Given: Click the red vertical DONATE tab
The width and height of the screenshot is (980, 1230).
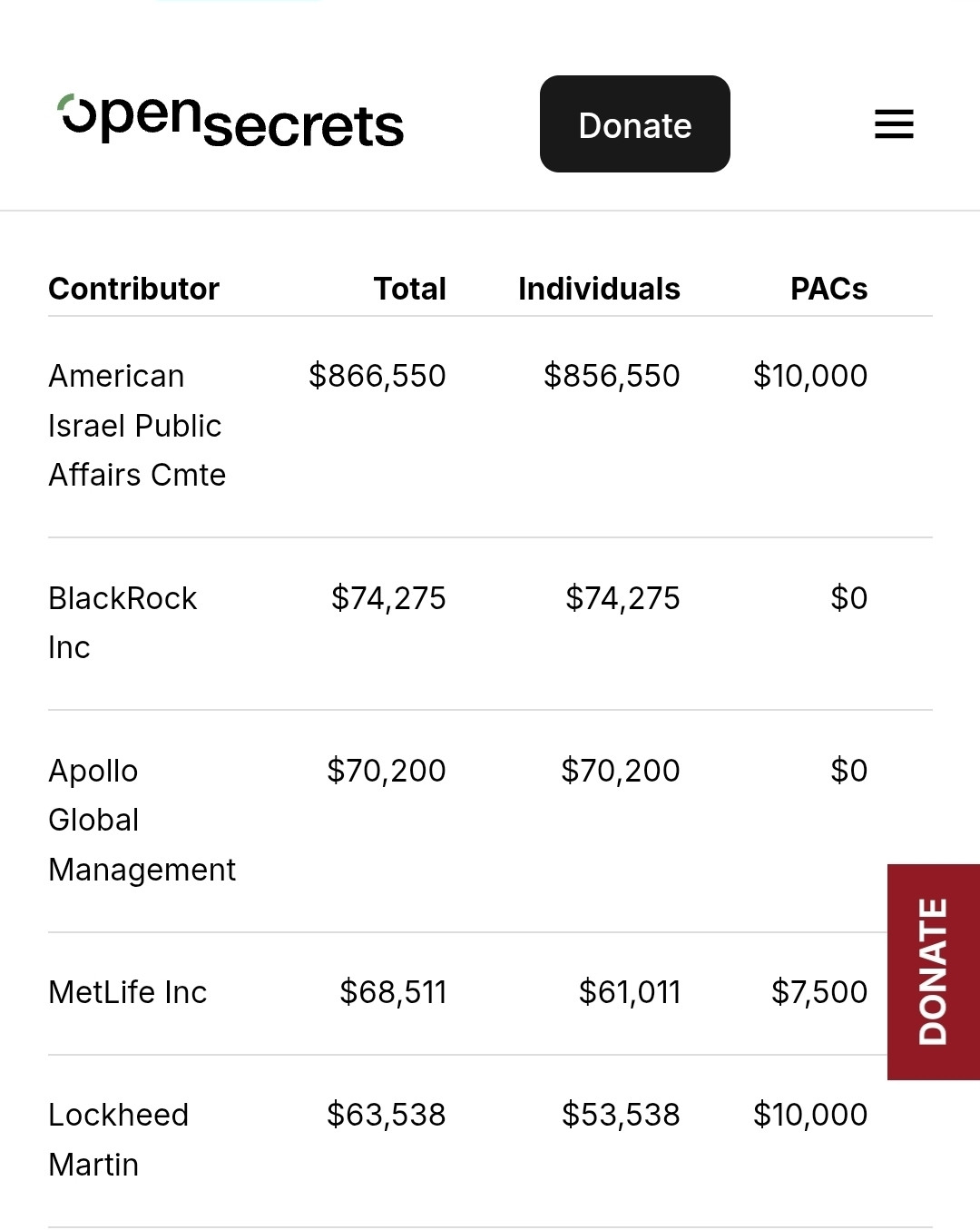Looking at the screenshot, I should 934,972.
